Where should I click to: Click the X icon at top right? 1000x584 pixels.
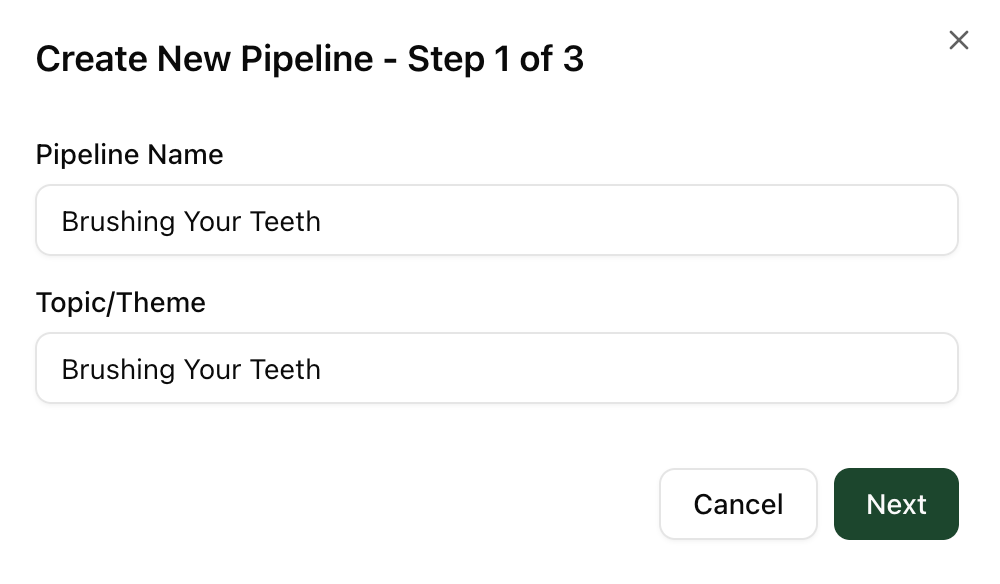[x=958, y=40]
